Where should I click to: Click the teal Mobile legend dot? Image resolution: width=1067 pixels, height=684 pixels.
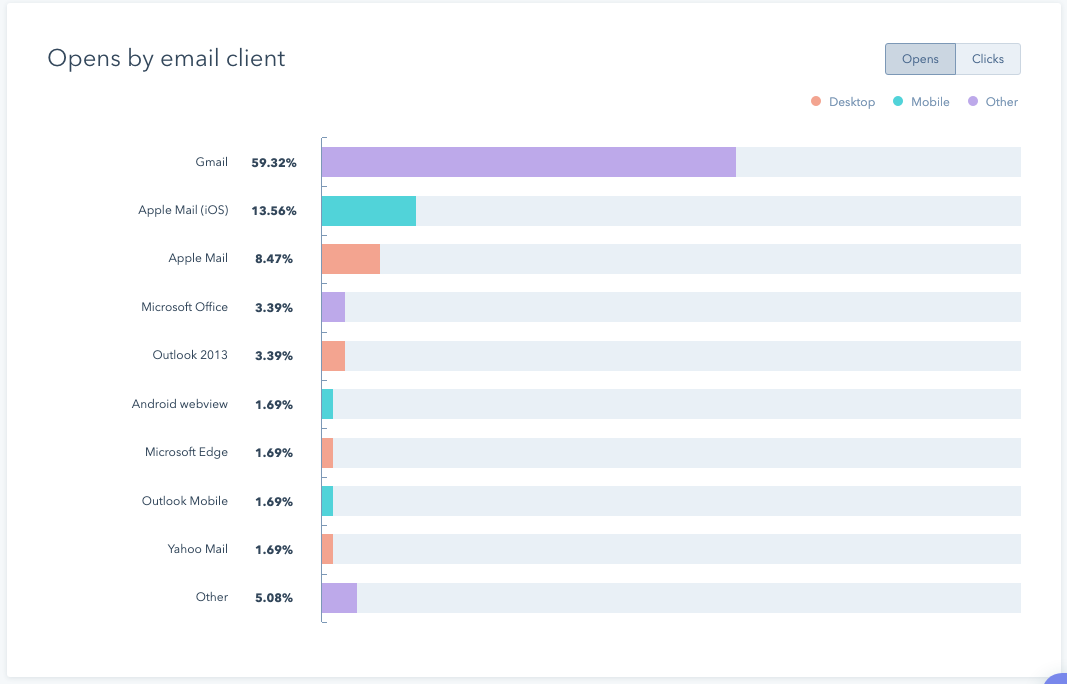click(x=898, y=101)
